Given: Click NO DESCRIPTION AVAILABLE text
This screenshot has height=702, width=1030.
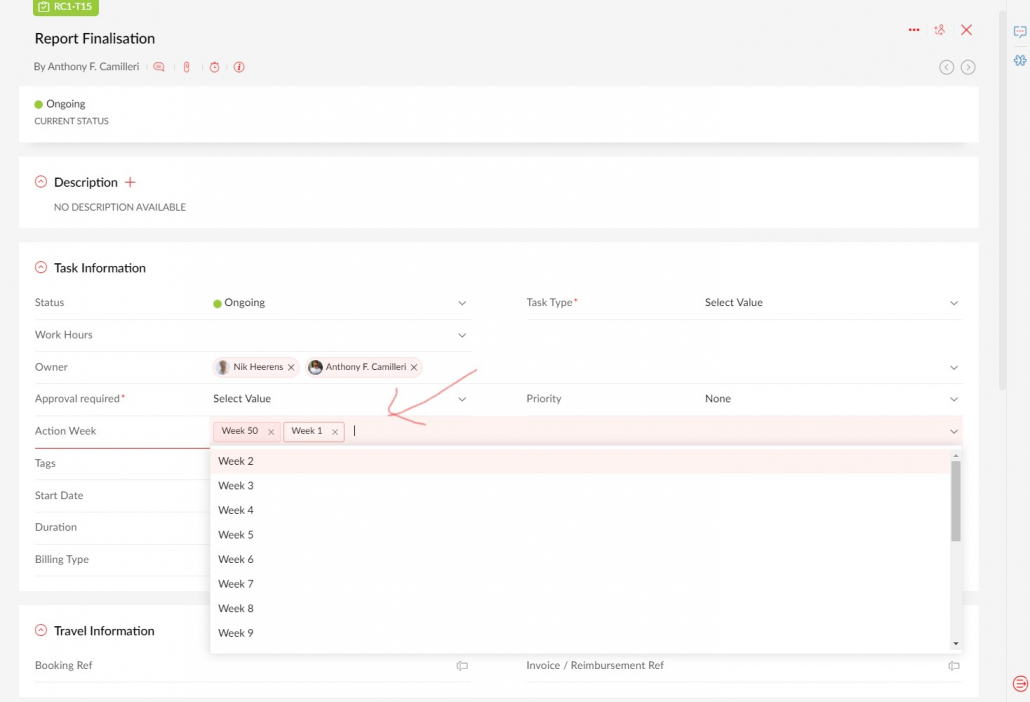Looking at the screenshot, I should [120, 207].
